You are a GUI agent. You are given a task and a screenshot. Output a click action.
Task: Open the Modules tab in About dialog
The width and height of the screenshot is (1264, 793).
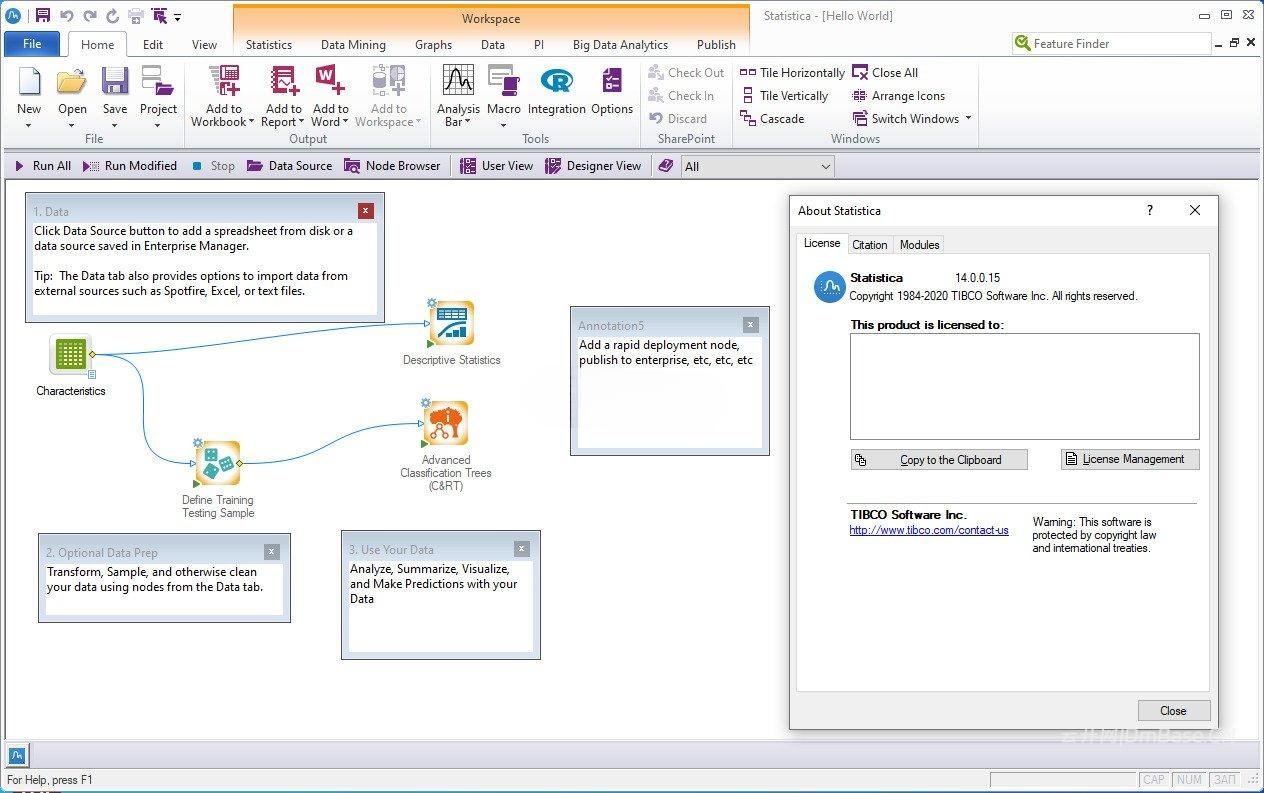point(919,245)
